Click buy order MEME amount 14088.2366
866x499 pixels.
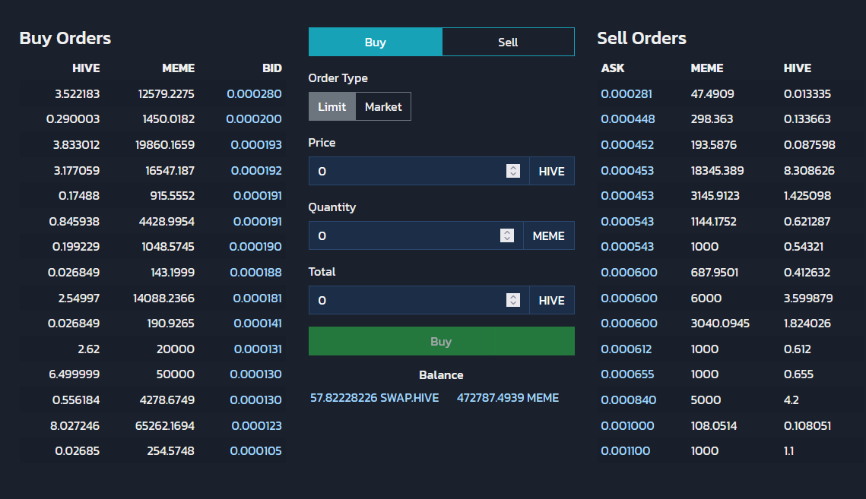164,298
